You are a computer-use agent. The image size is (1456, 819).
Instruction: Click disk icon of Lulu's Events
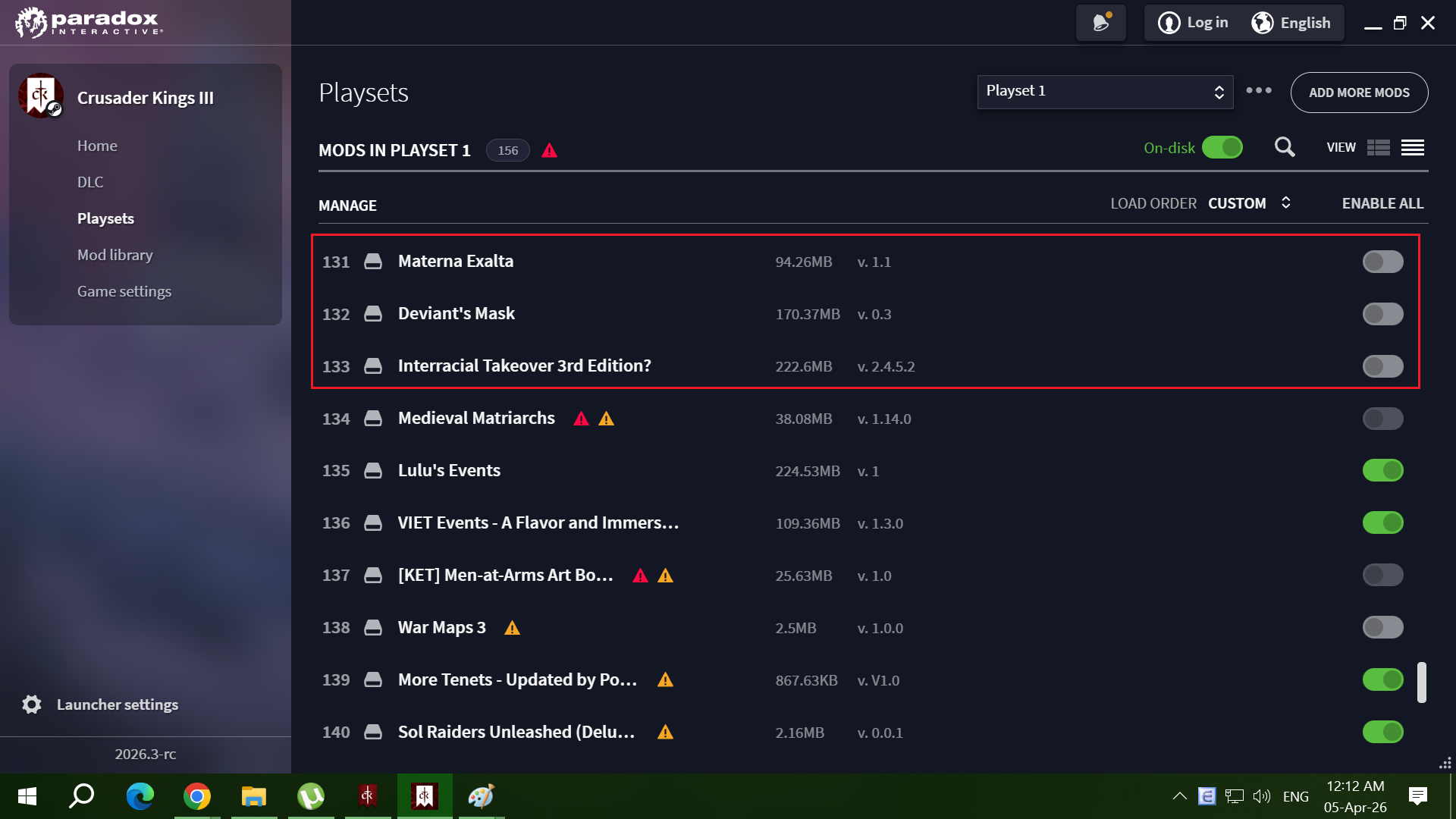point(373,471)
